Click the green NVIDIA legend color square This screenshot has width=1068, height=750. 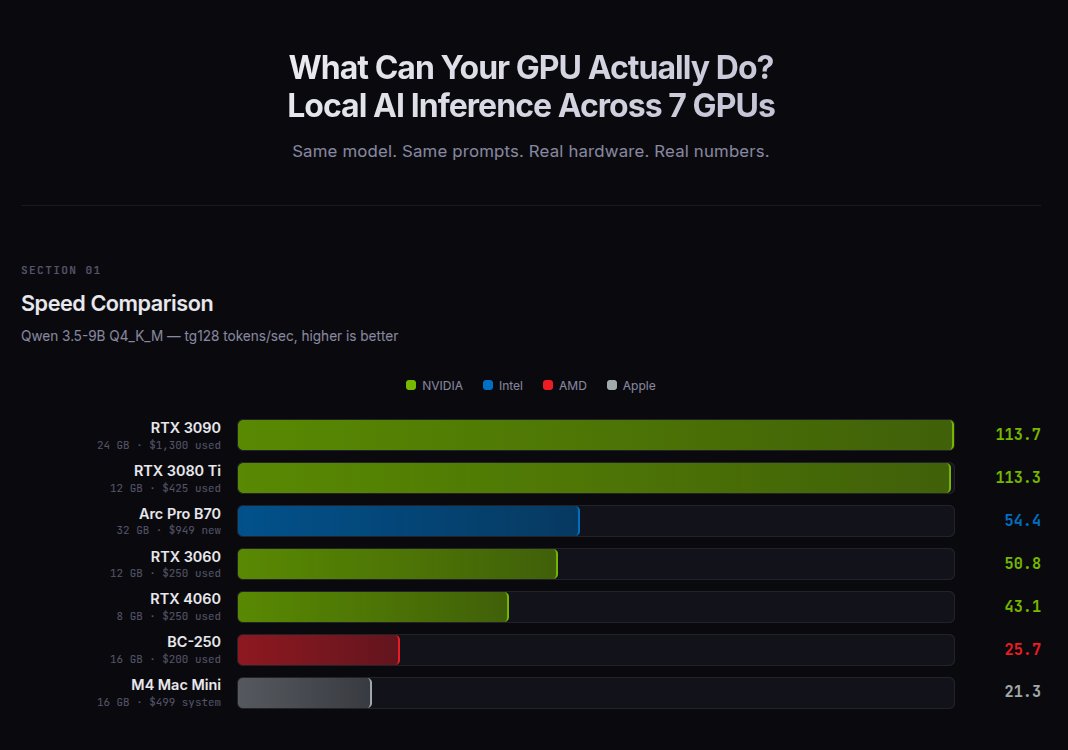pyautogui.click(x=411, y=386)
